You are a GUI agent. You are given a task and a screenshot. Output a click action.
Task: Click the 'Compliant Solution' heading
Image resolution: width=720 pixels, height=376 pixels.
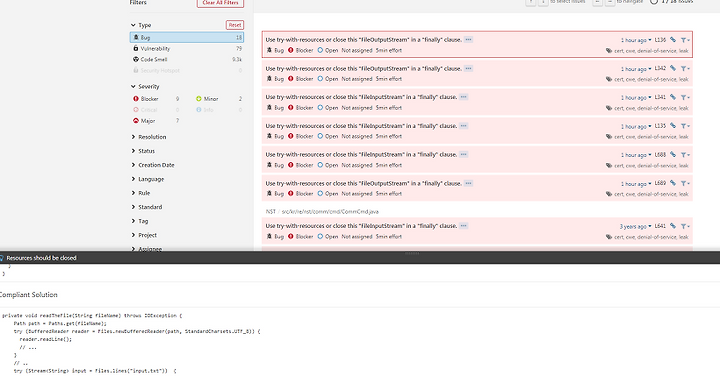coord(29,295)
